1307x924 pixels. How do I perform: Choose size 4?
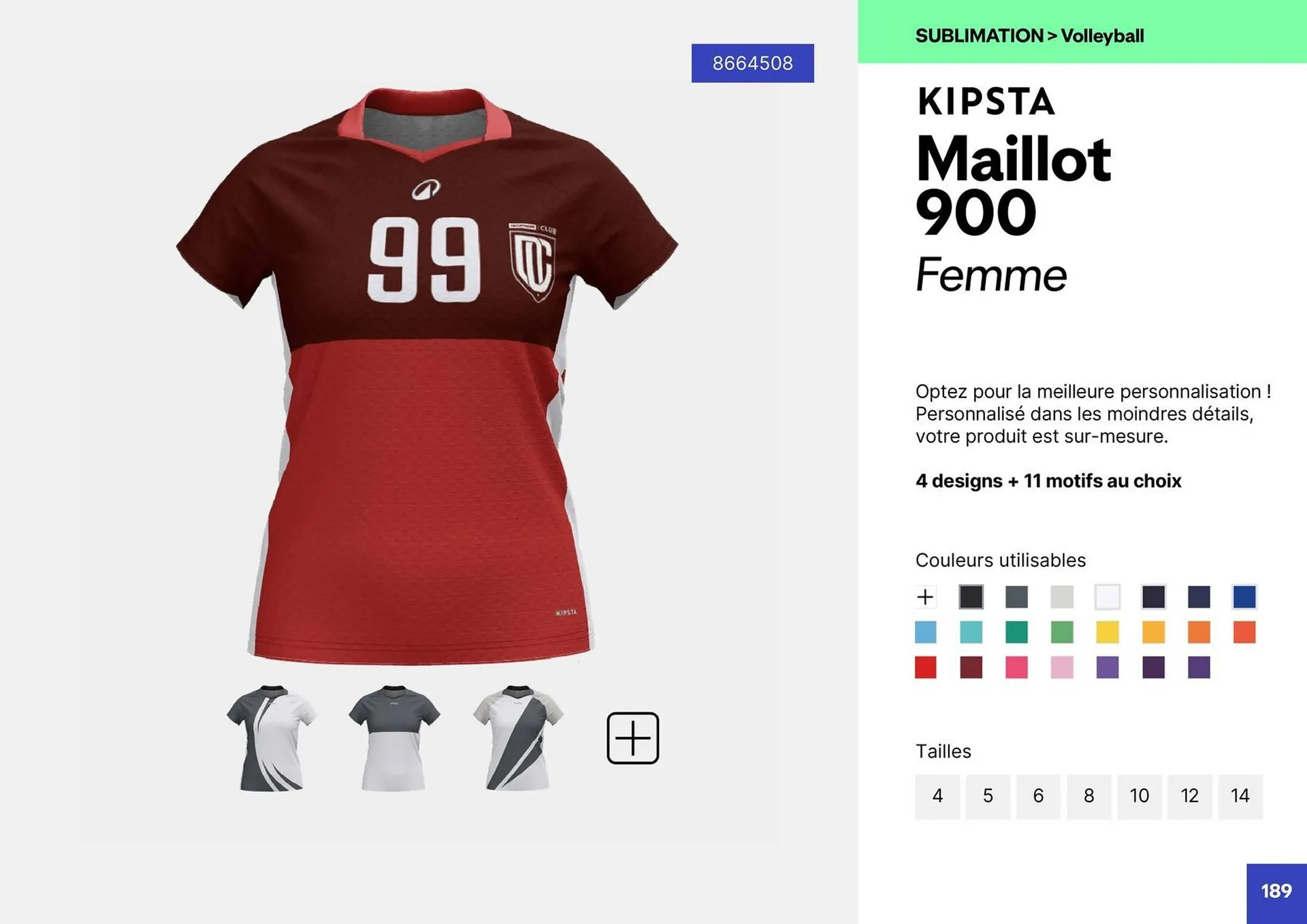pyautogui.click(x=937, y=796)
